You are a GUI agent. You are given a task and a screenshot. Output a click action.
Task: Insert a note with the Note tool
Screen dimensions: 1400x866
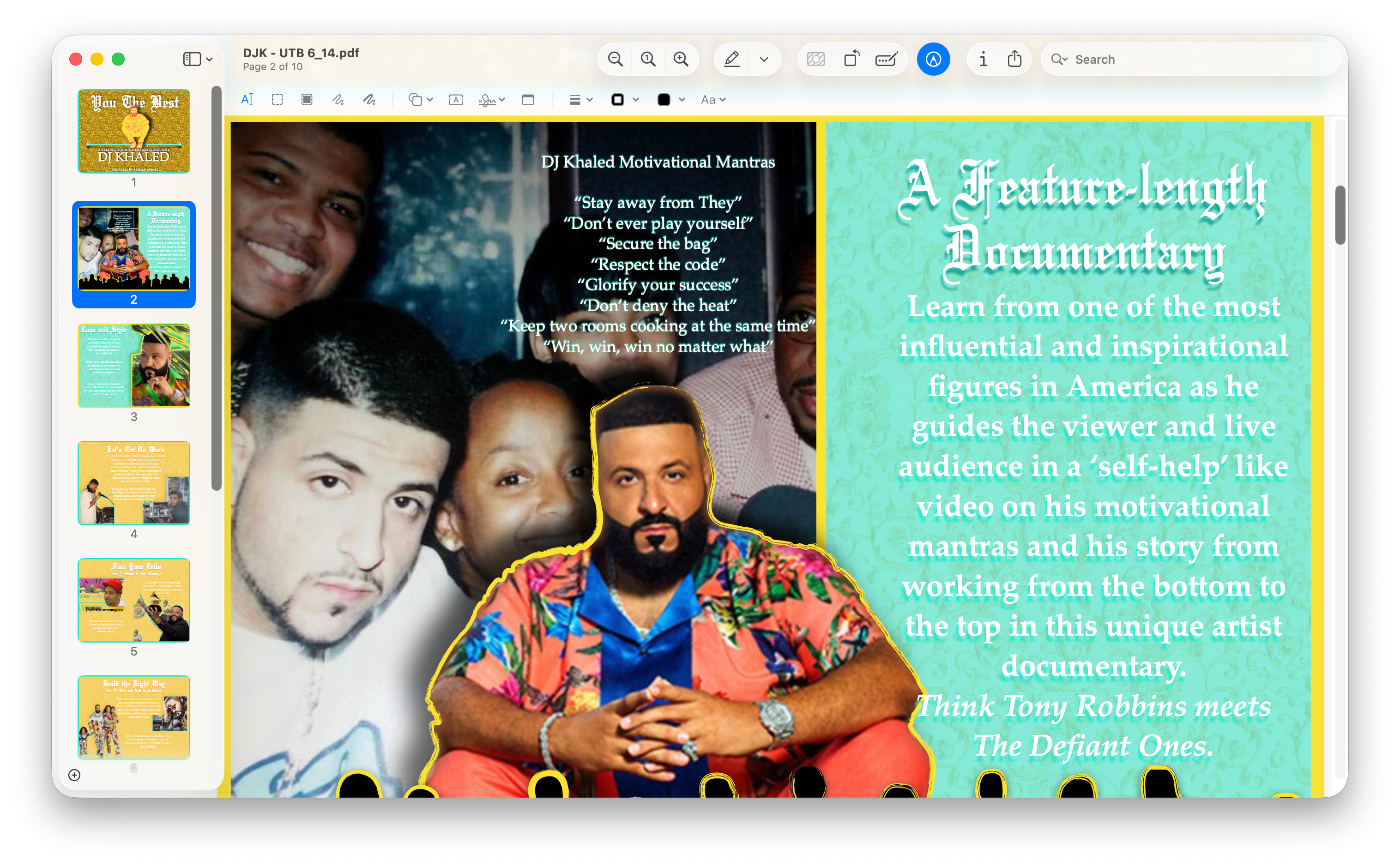tap(528, 100)
